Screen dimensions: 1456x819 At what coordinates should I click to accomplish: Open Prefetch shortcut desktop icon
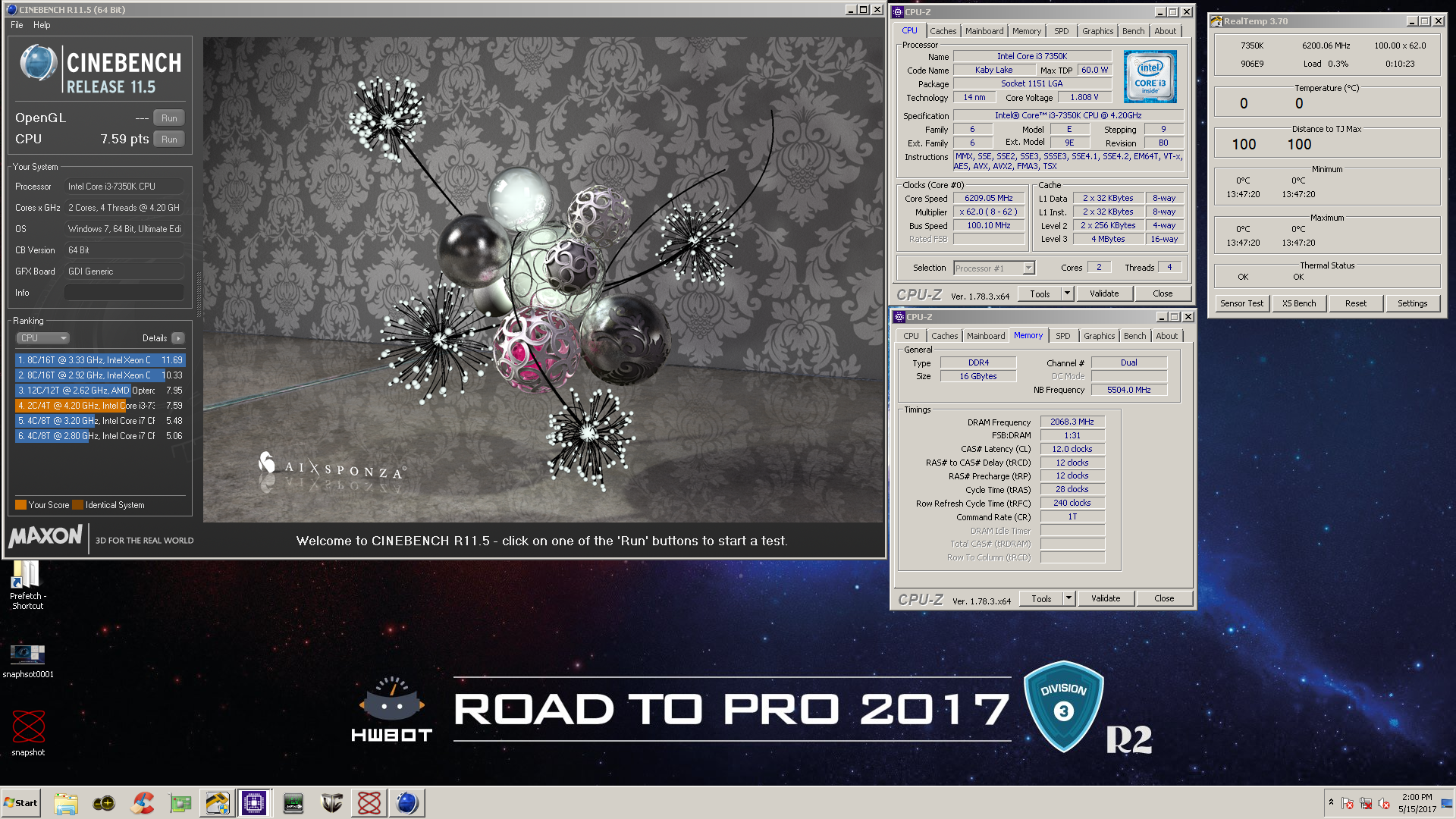coord(28,585)
